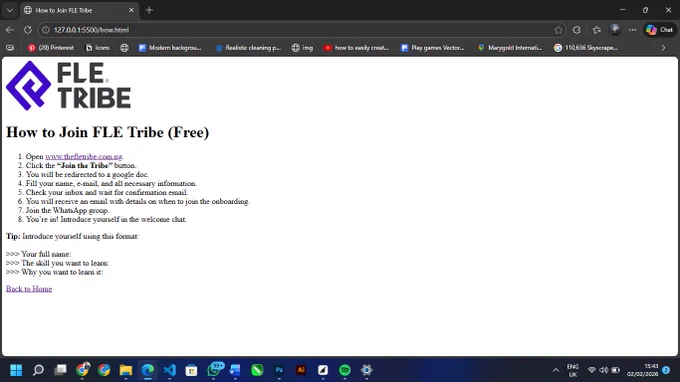The width and height of the screenshot is (680, 382).
Task: Expand the tab actions dropdown chevron
Action: (x=10, y=10)
